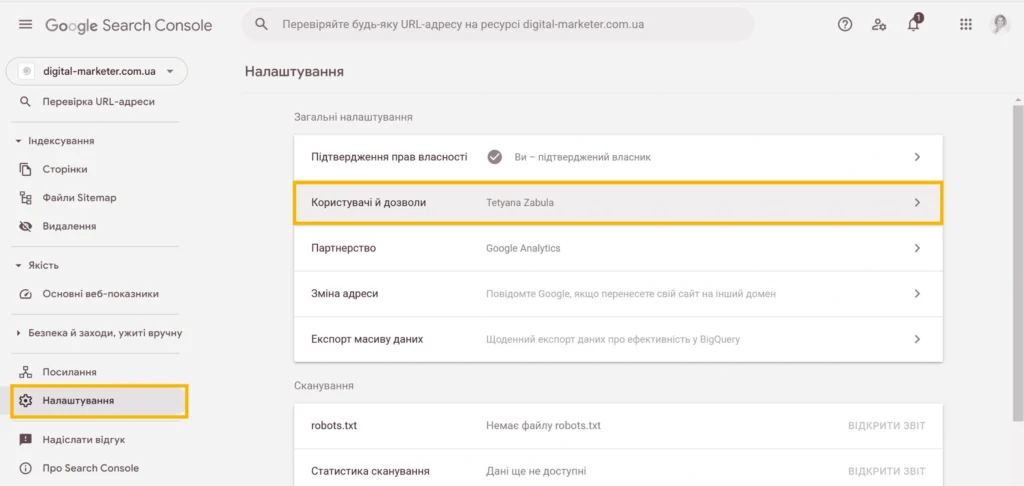Click the Google Analytics text

(x=523, y=248)
